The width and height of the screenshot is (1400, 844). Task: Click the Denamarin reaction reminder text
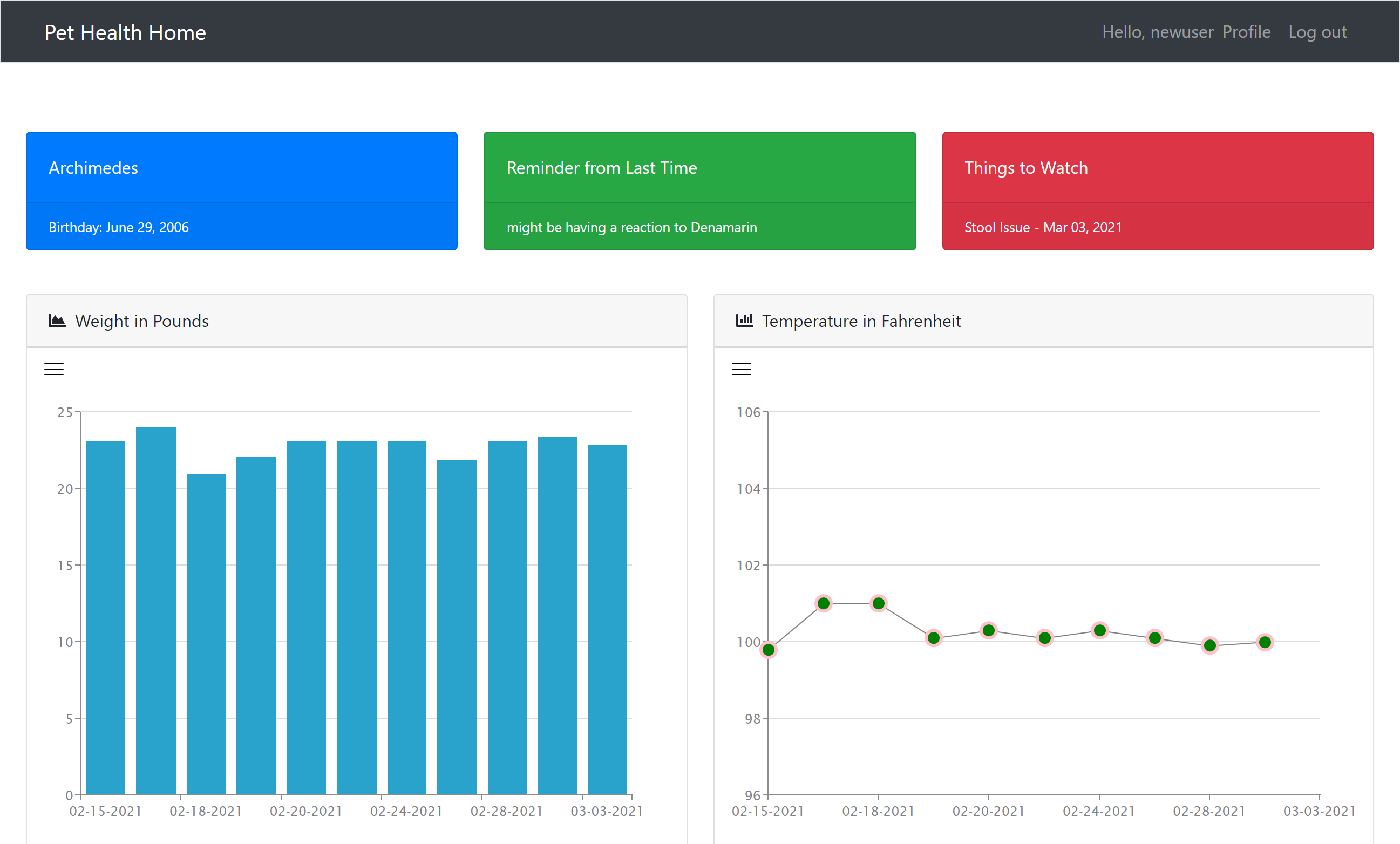pos(631,227)
